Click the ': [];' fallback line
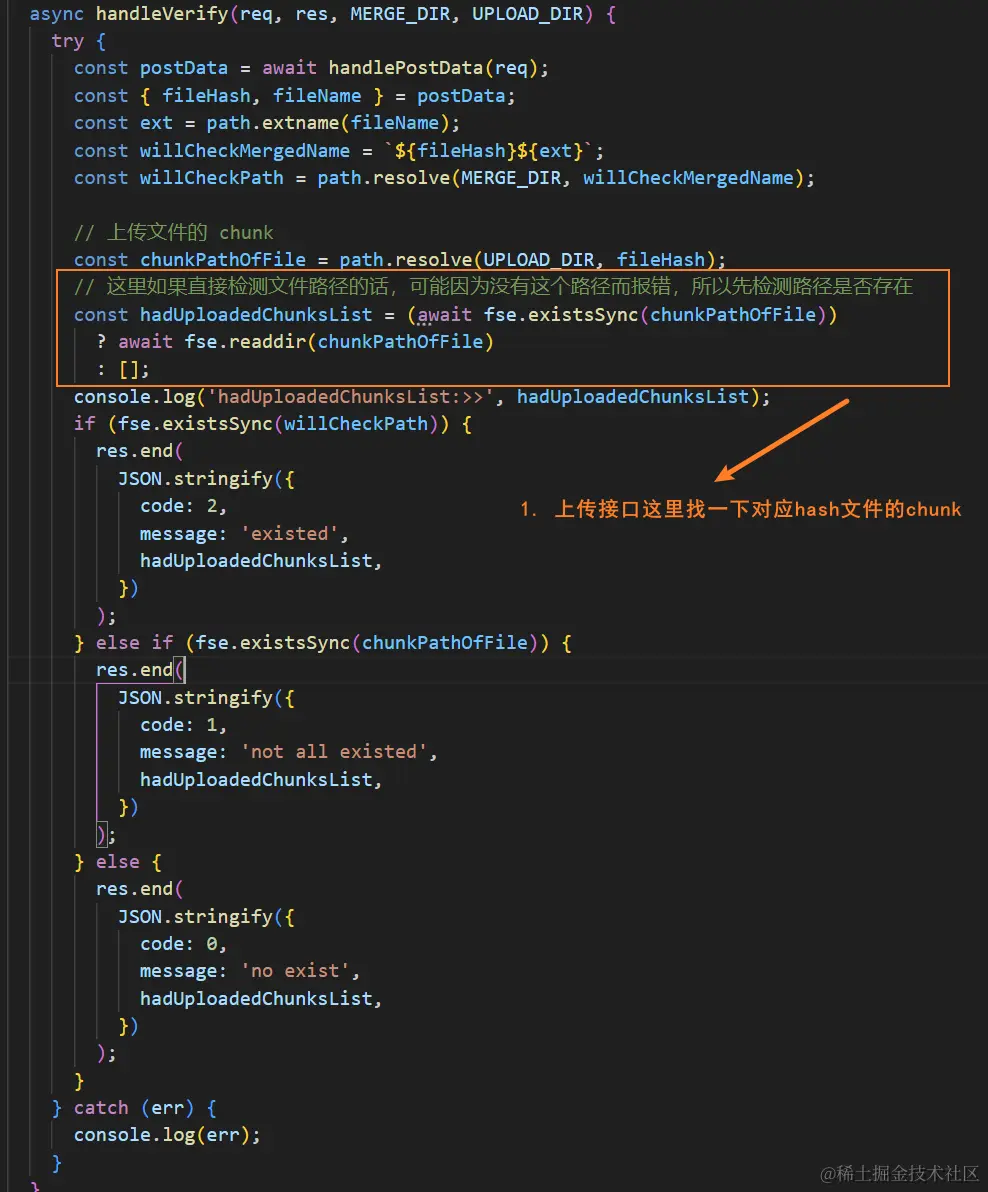This screenshot has height=1192, width=988. coord(123,369)
